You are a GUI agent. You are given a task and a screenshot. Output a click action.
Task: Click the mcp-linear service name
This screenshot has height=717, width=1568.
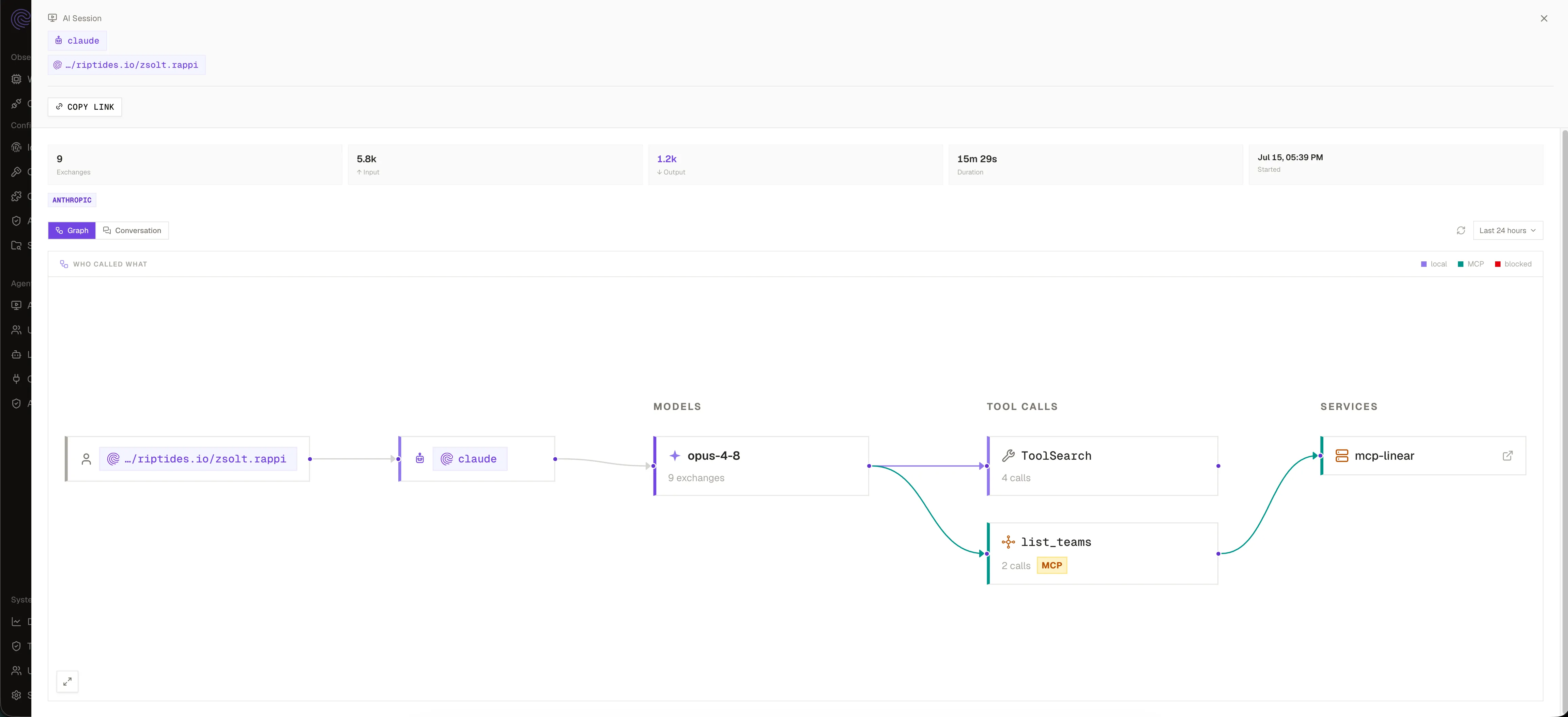(1384, 456)
